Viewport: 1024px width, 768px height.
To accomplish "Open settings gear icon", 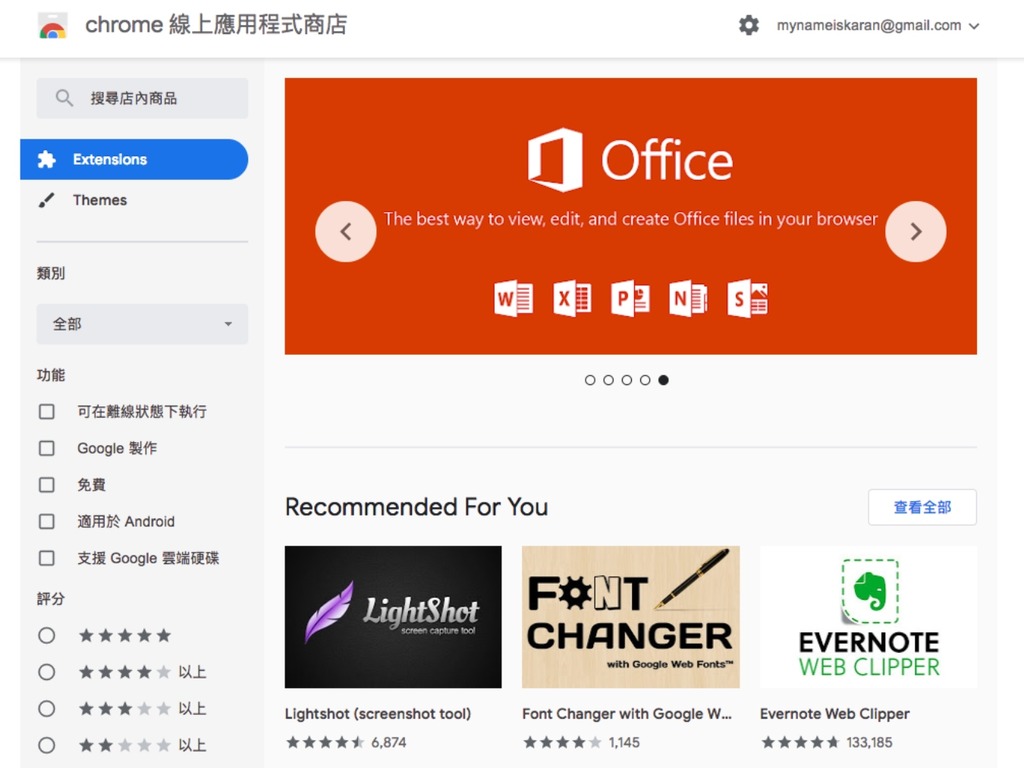I will point(748,25).
